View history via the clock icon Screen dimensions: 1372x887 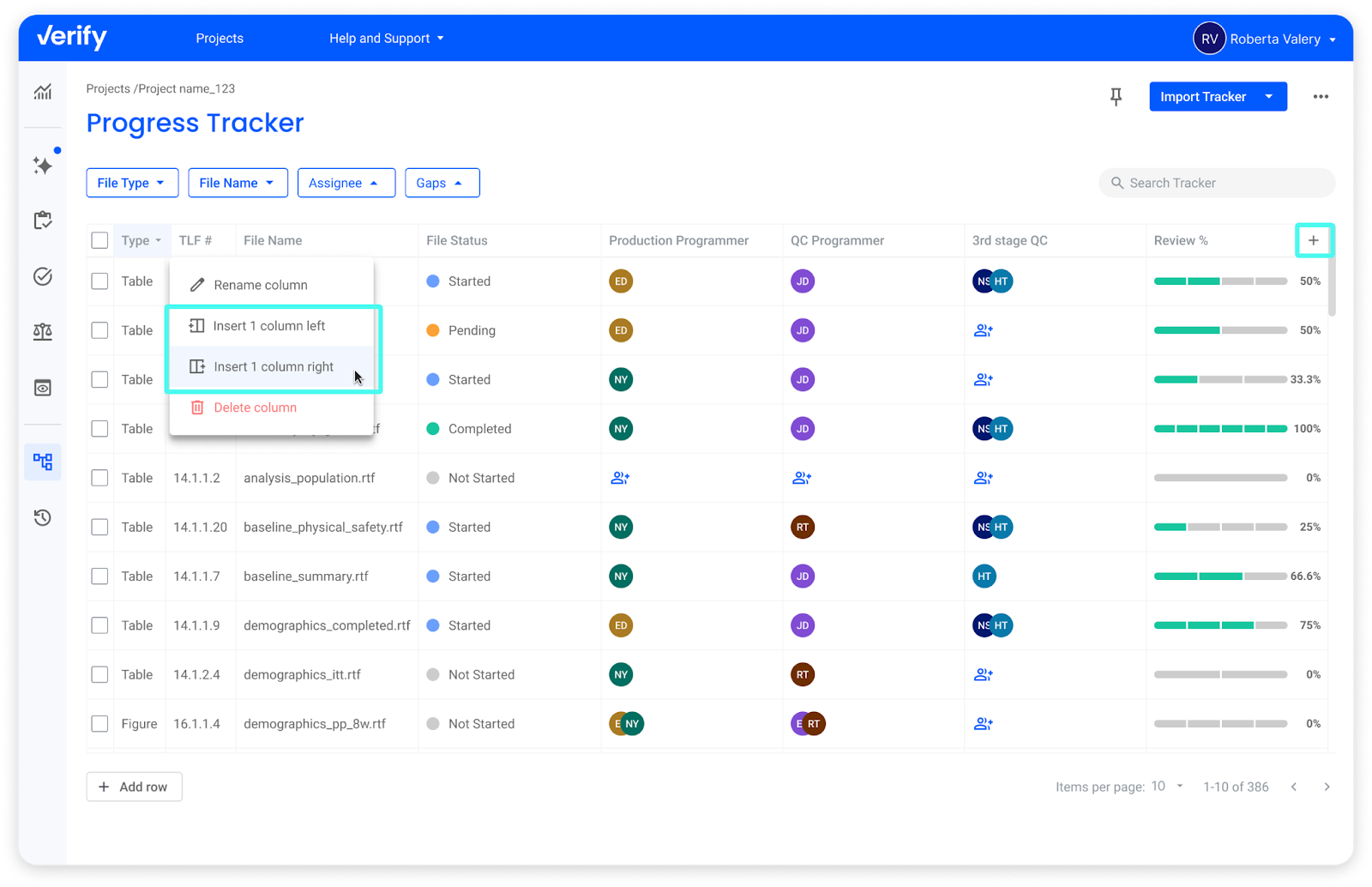(x=43, y=518)
